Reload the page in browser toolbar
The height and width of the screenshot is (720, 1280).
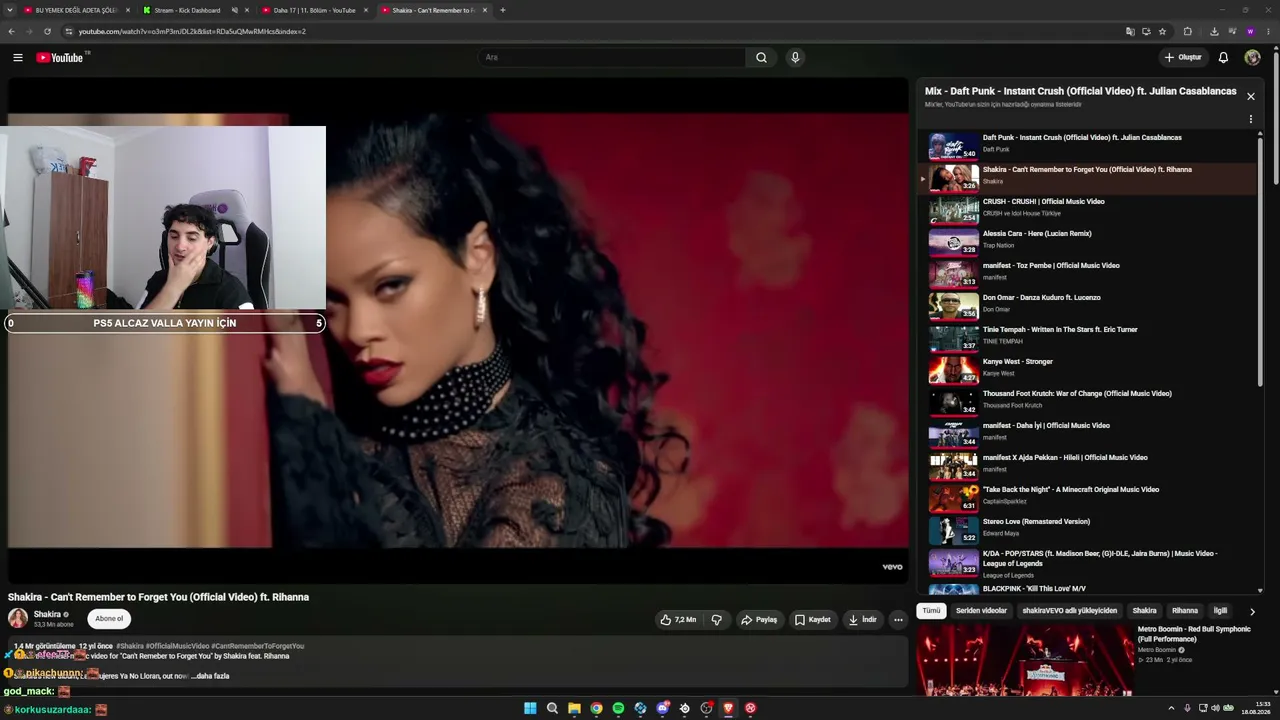click(x=47, y=31)
